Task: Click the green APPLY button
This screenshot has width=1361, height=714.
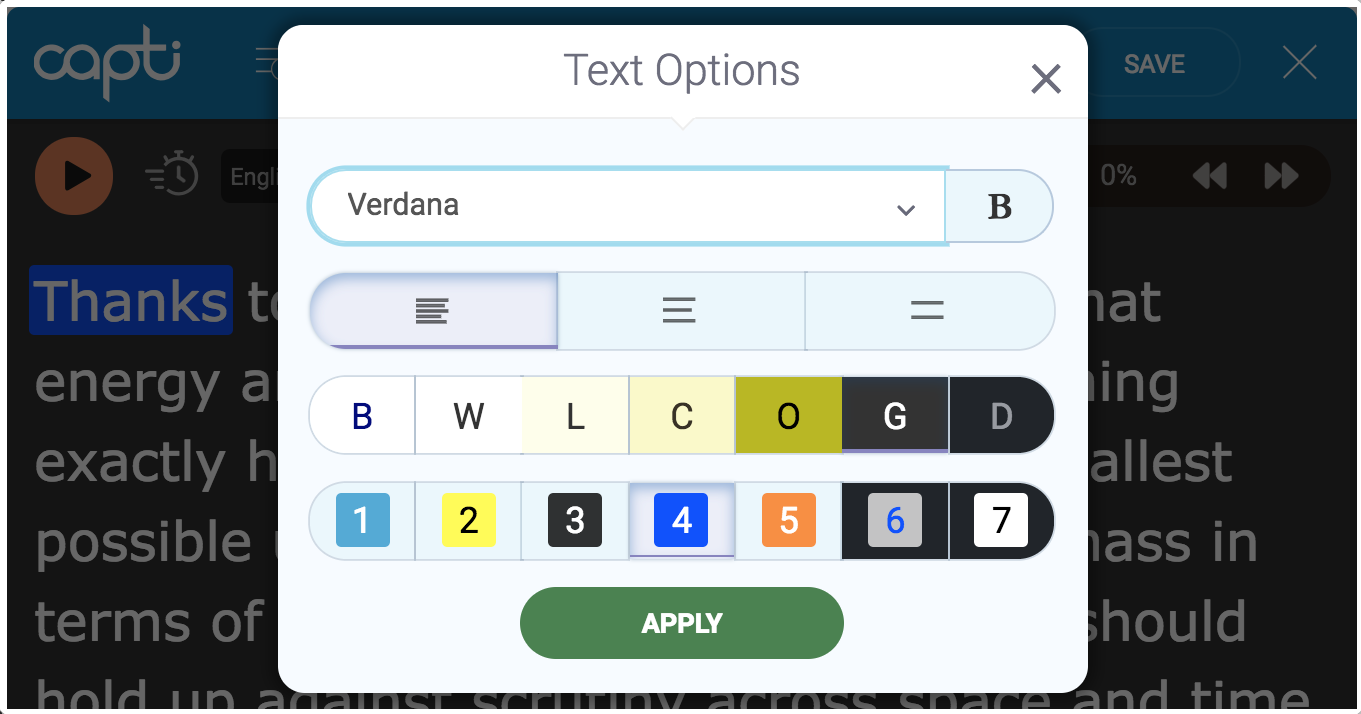Action: pyautogui.click(x=682, y=623)
